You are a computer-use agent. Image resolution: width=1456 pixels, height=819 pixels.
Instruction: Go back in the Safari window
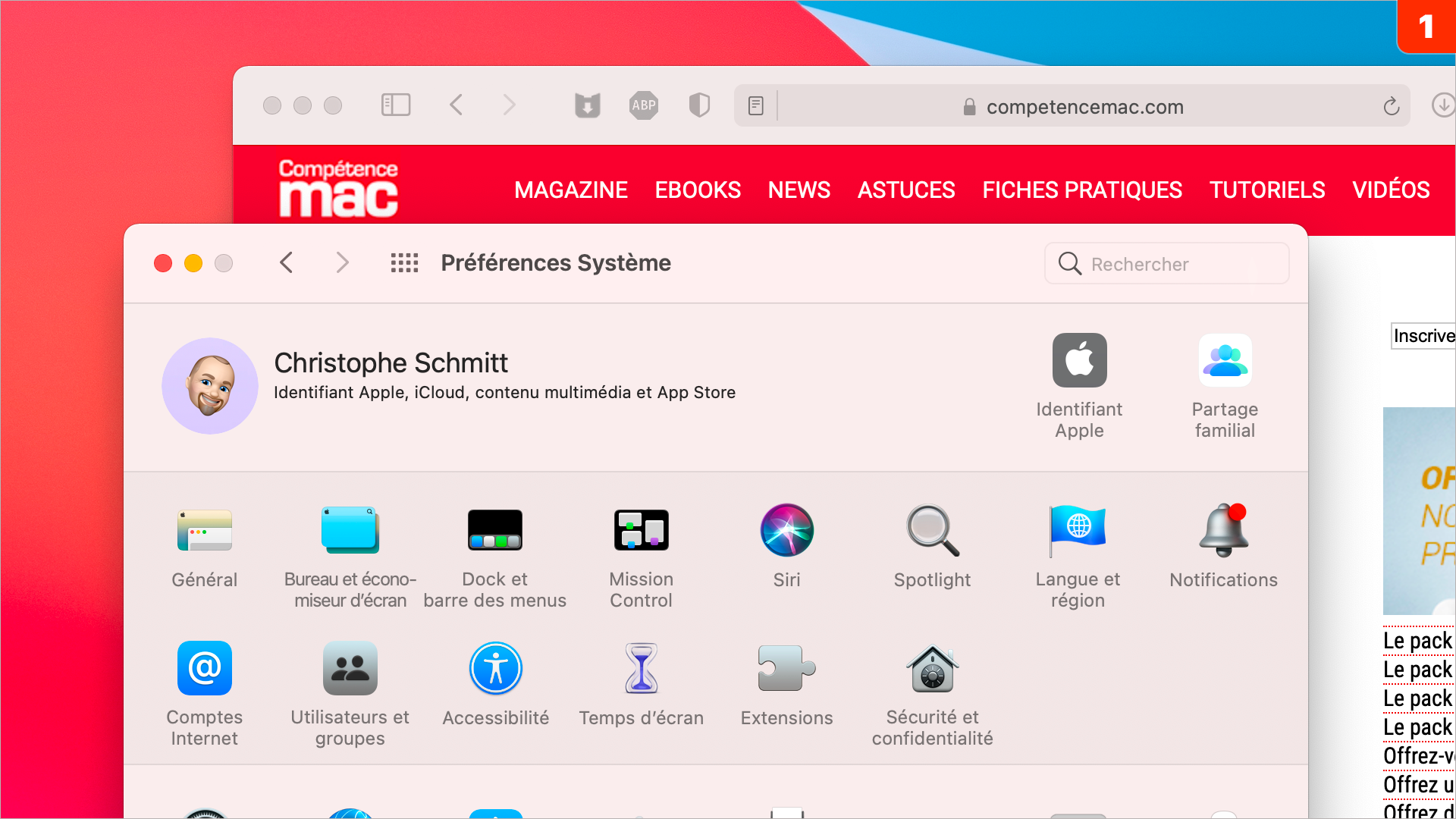456,105
